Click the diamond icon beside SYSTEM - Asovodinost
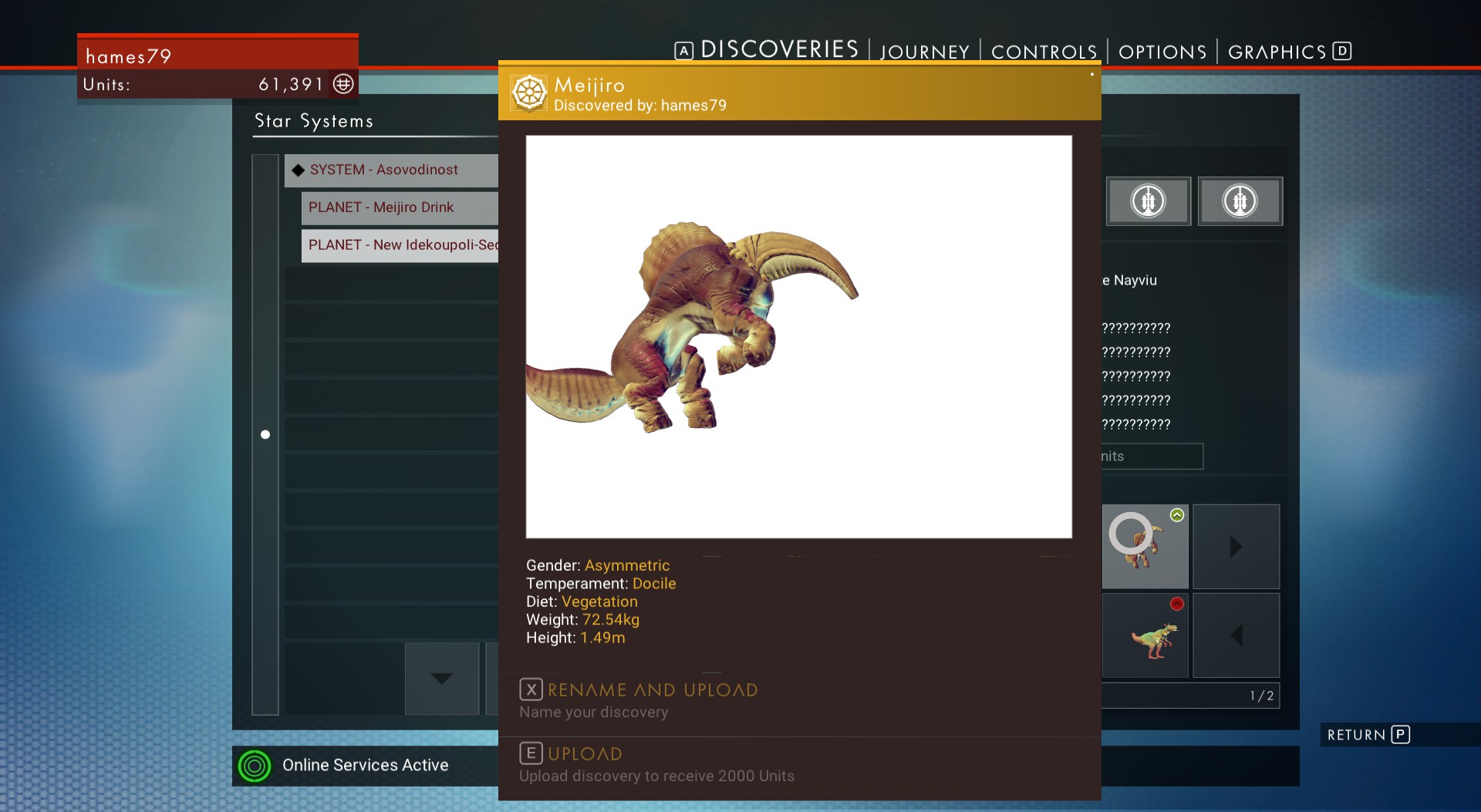The width and height of the screenshot is (1481, 812). pos(298,170)
